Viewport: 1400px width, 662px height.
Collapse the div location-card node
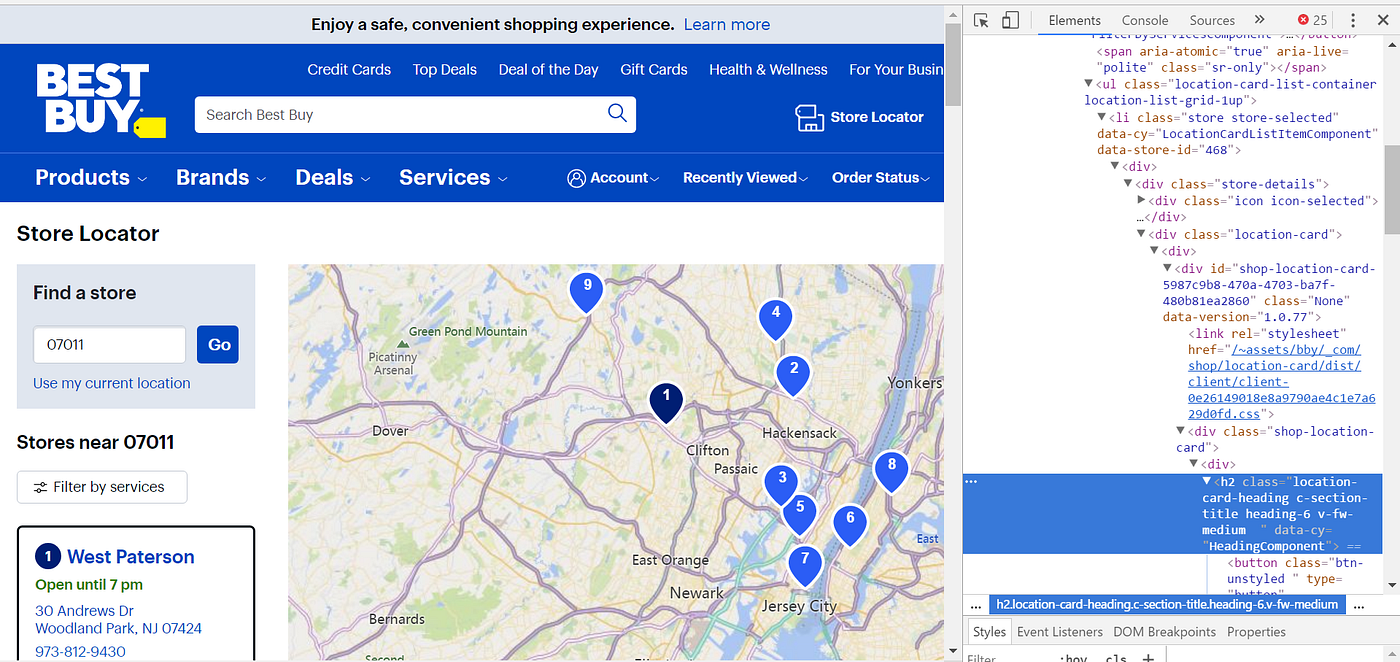tap(1141, 234)
